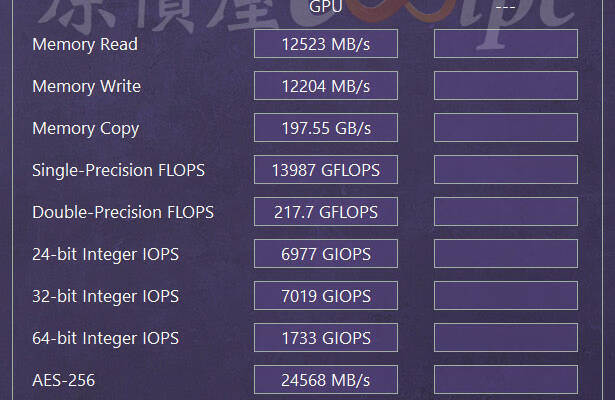615x400 pixels.
Task: Select the AES-256 24568 MB/s result box
Action: coord(326,379)
